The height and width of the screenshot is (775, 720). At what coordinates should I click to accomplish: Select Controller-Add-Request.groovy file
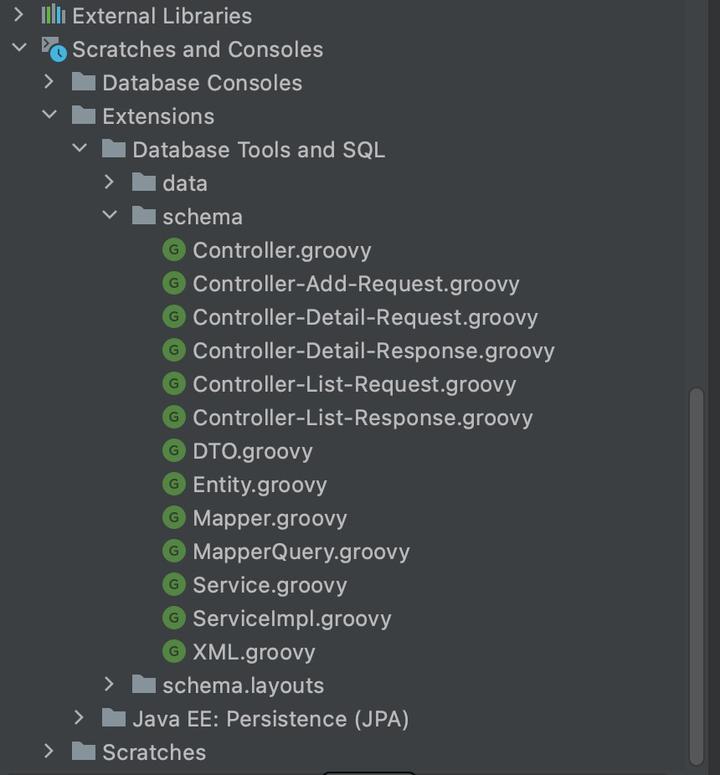click(x=356, y=284)
